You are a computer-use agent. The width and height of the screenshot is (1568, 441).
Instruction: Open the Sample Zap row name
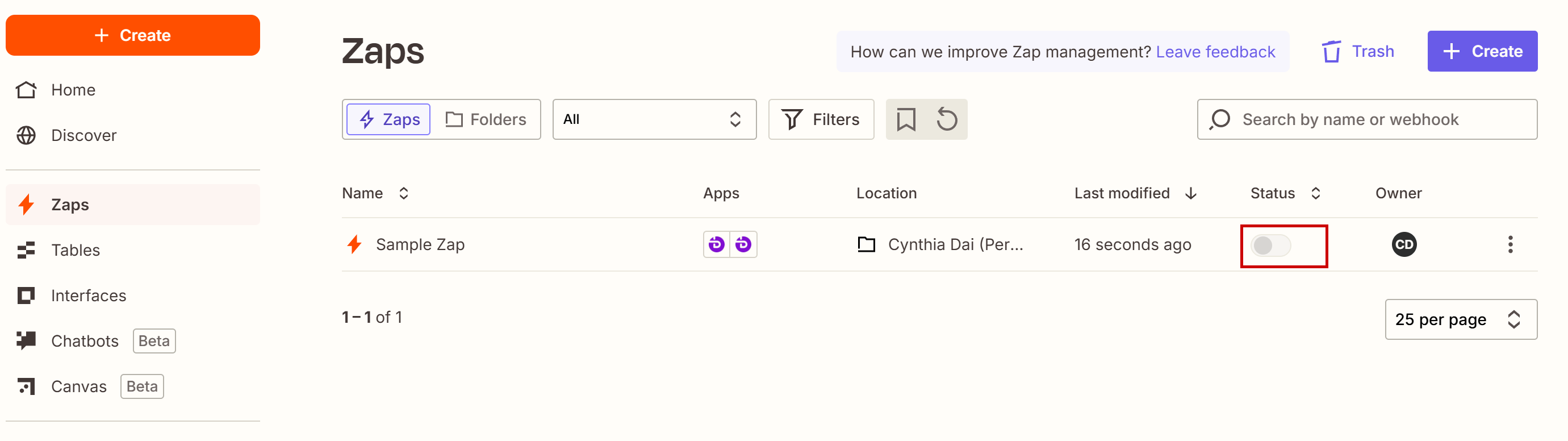point(420,244)
